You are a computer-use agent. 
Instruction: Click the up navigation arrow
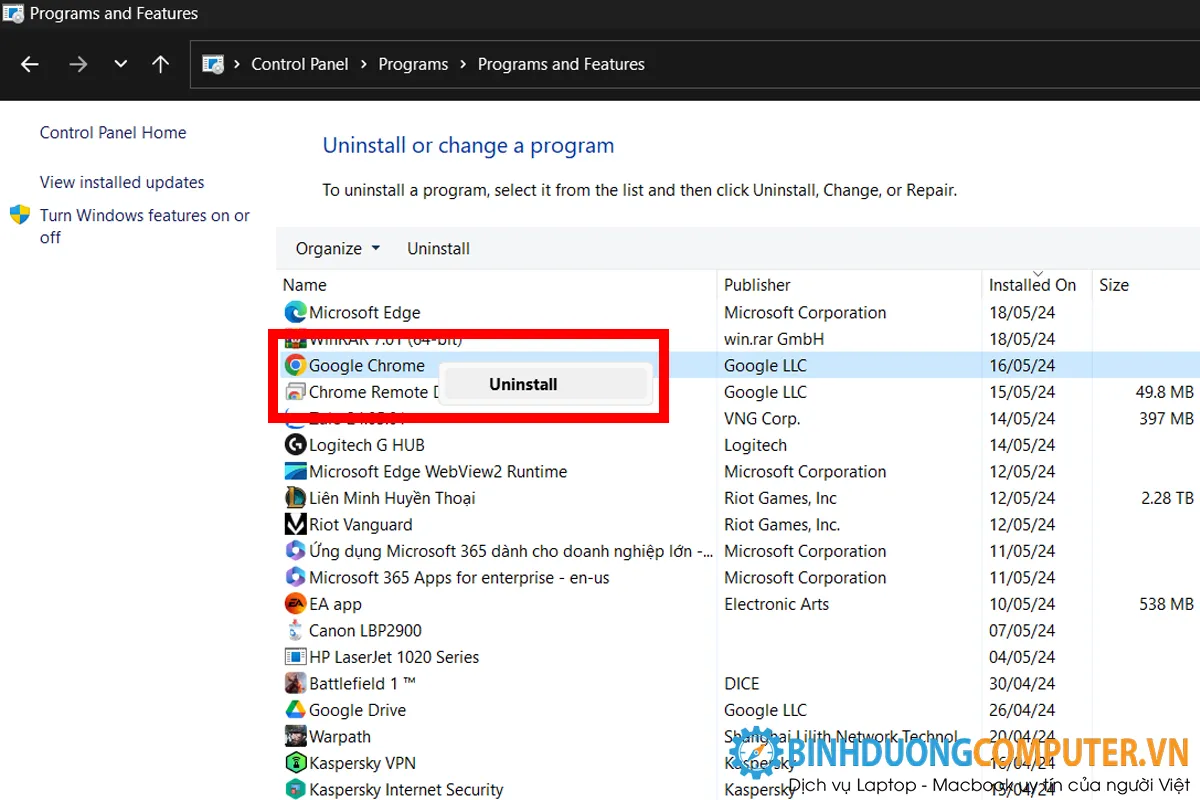coord(160,63)
